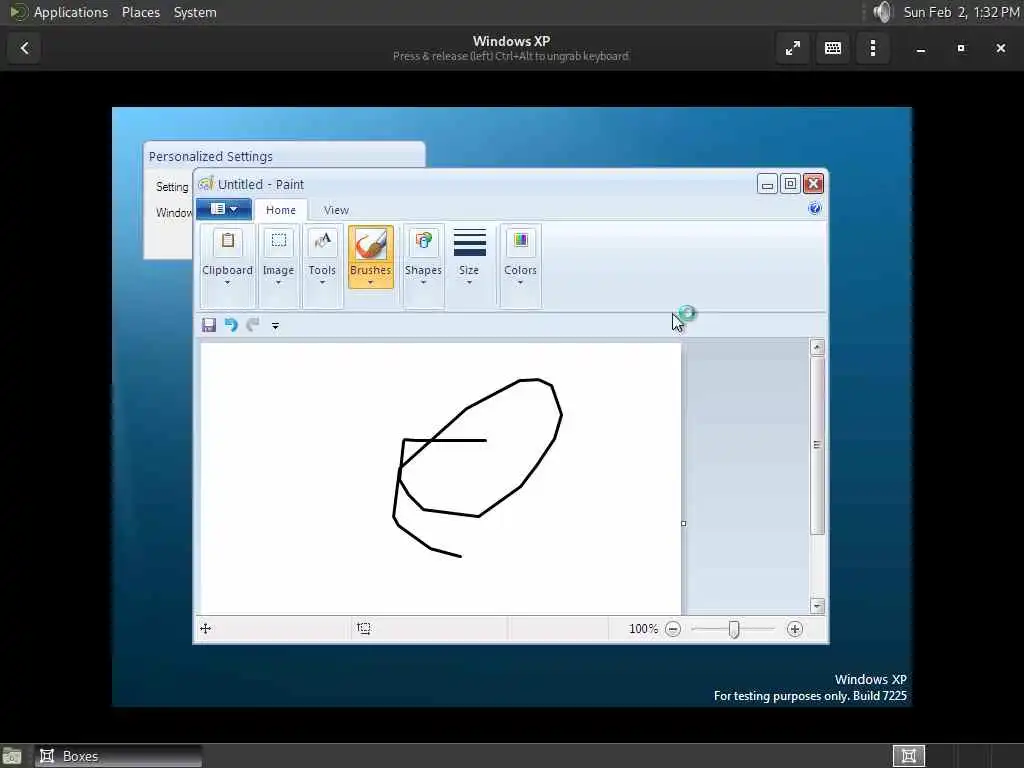Image resolution: width=1024 pixels, height=768 pixels.
Task: Select the Brushes tool button
Action: coord(370,257)
